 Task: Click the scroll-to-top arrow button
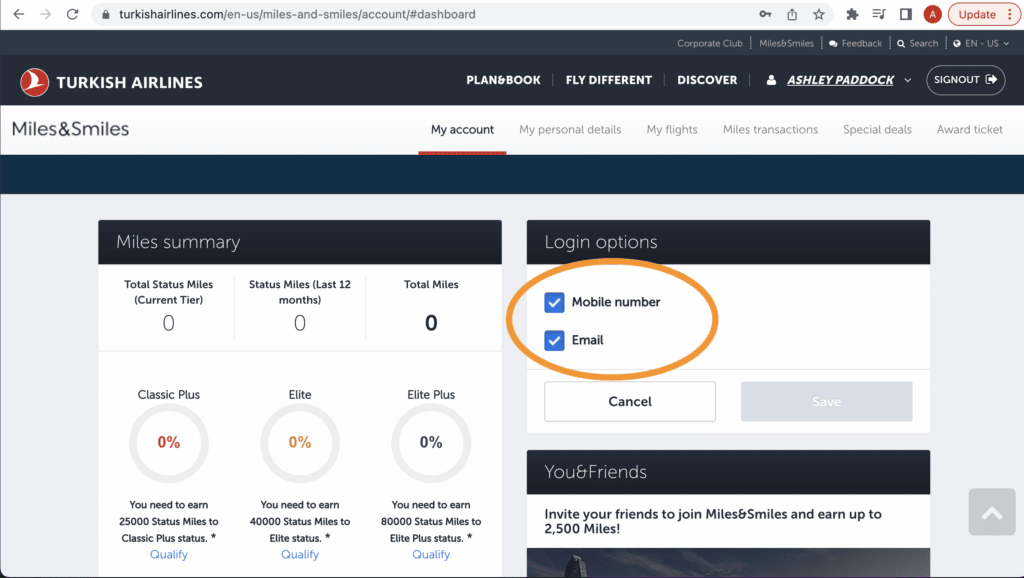pyautogui.click(x=992, y=512)
